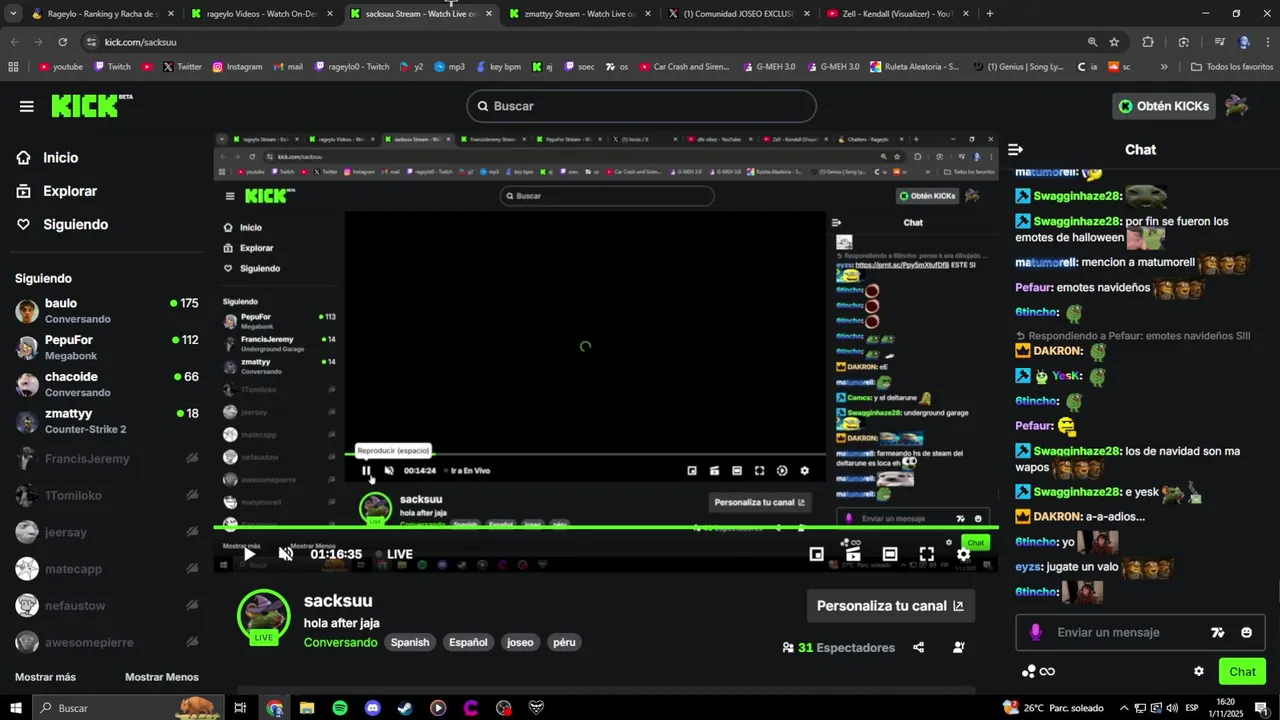Open the Twitch bookmark
1280x720 pixels.
(112, 67)
